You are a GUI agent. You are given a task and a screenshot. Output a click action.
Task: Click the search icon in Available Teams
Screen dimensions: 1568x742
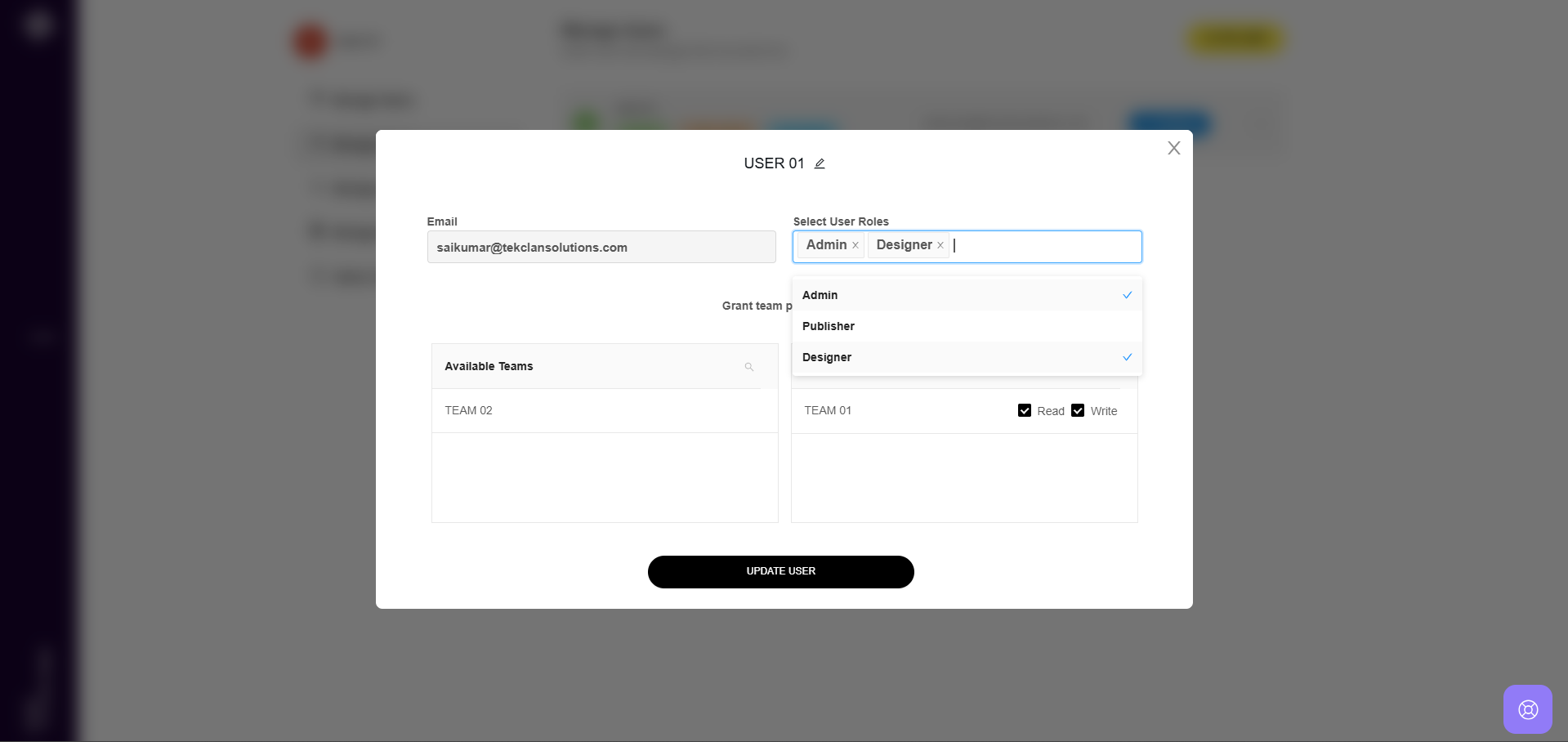[748, 367]
